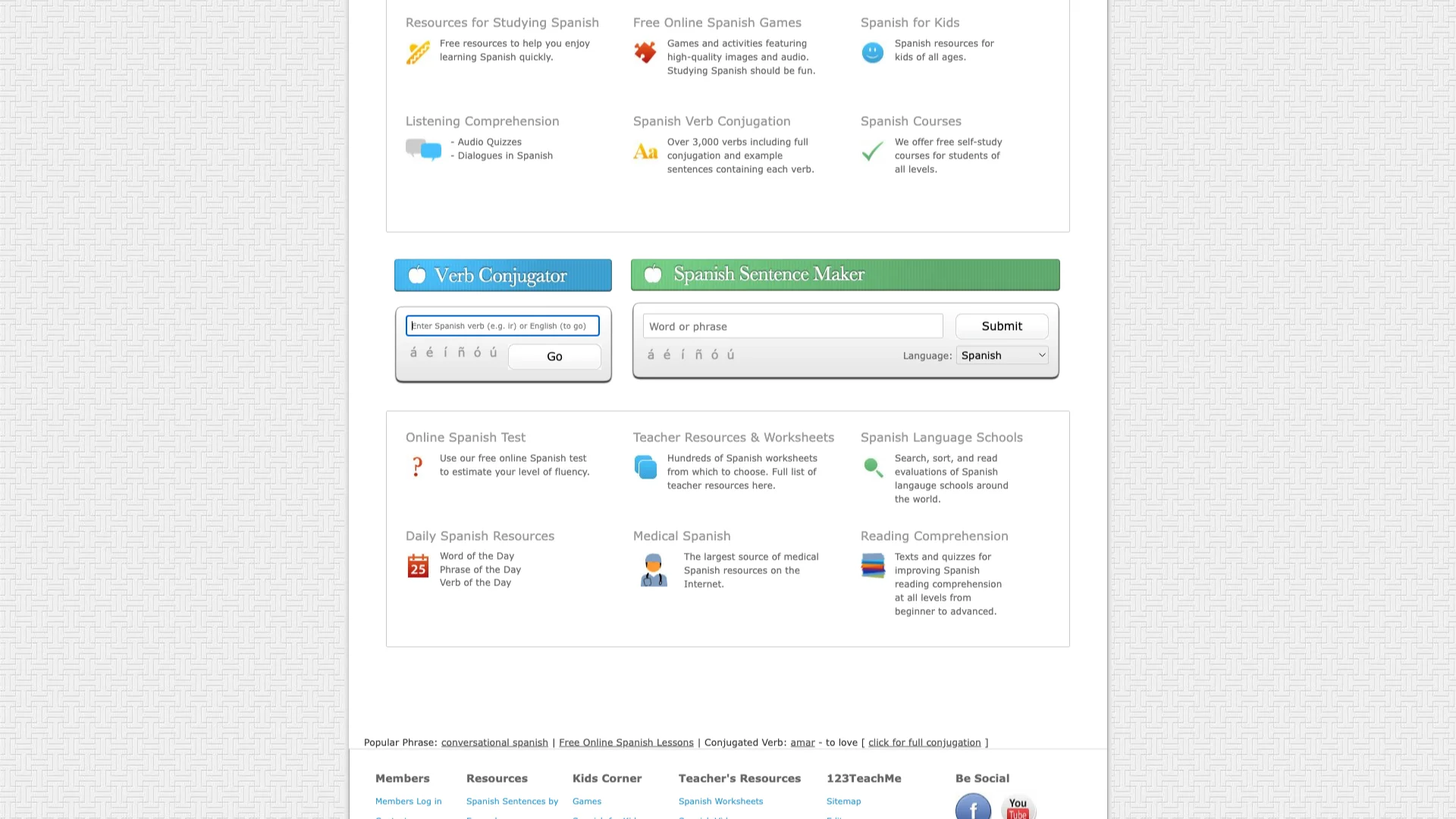Click the blue stacked pages worksheets icon

pyautogui.click(x=645, y=467)
